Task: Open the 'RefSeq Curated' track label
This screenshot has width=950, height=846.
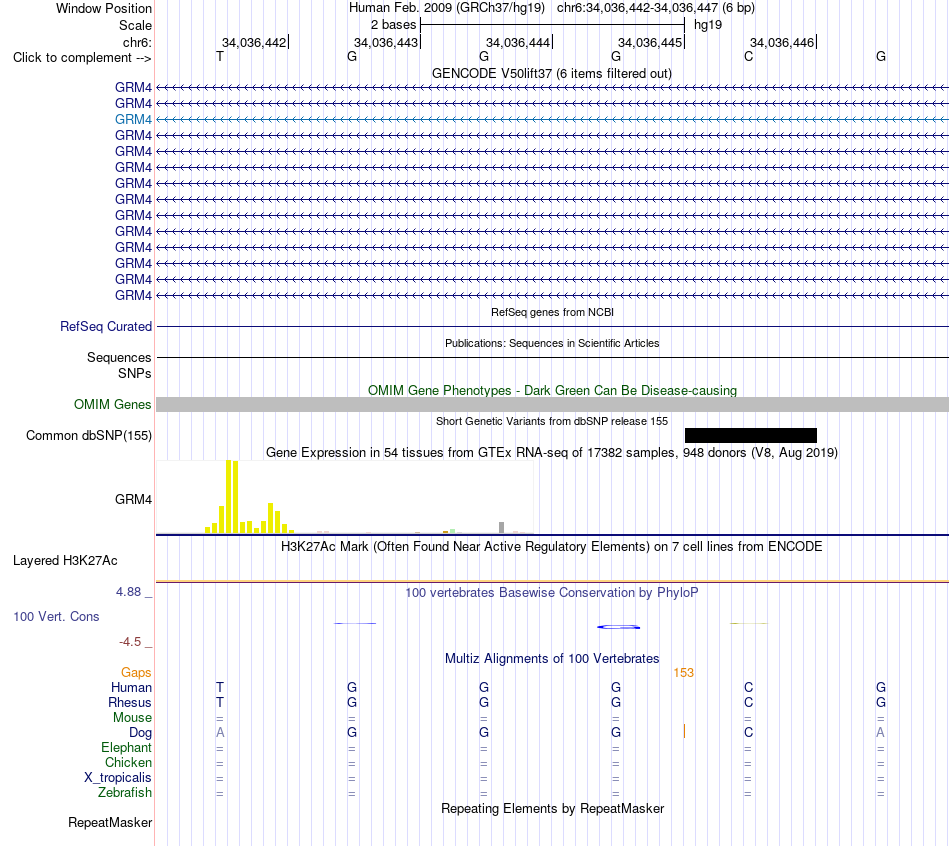Action: [106, 326]
